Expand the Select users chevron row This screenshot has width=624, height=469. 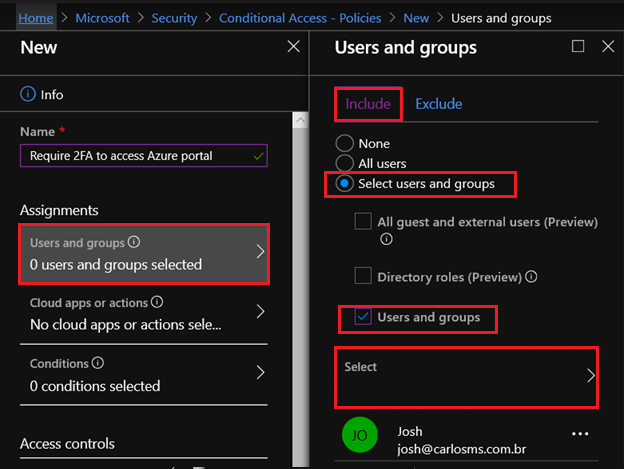[466, 377]
